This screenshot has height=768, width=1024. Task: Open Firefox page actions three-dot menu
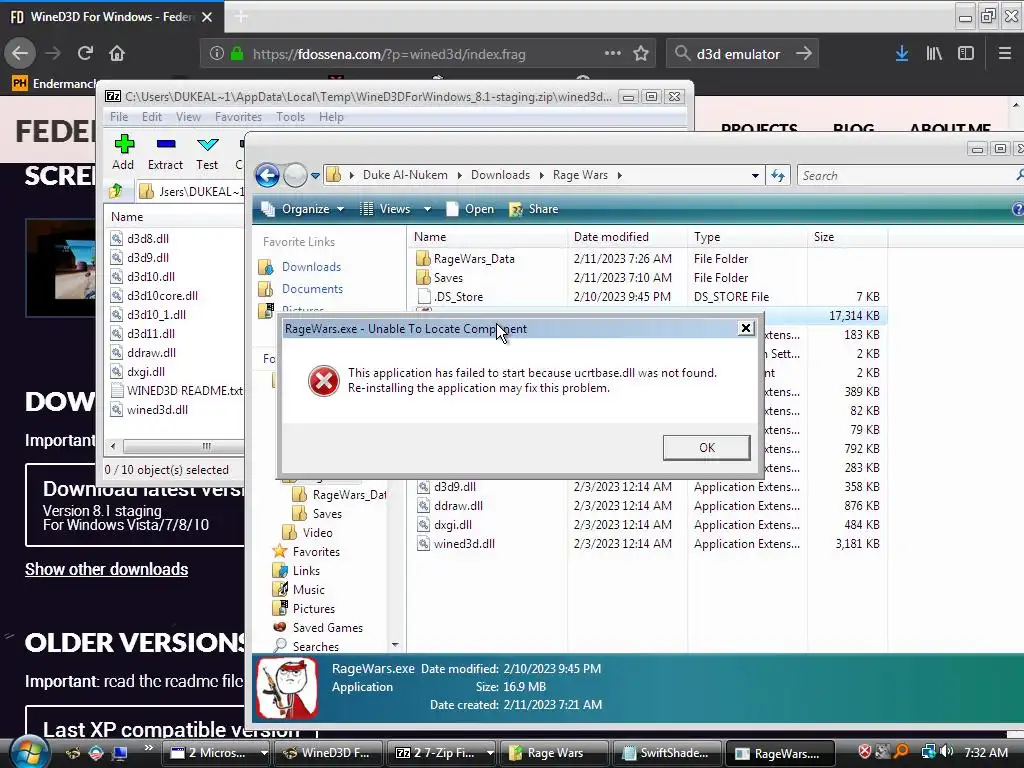(x=613, y=53)
